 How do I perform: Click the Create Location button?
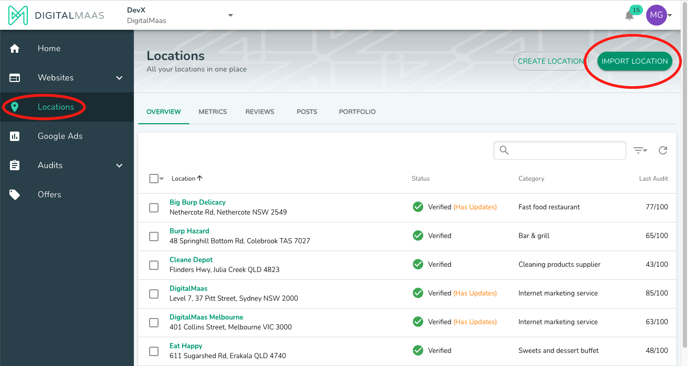coord(550,61)
